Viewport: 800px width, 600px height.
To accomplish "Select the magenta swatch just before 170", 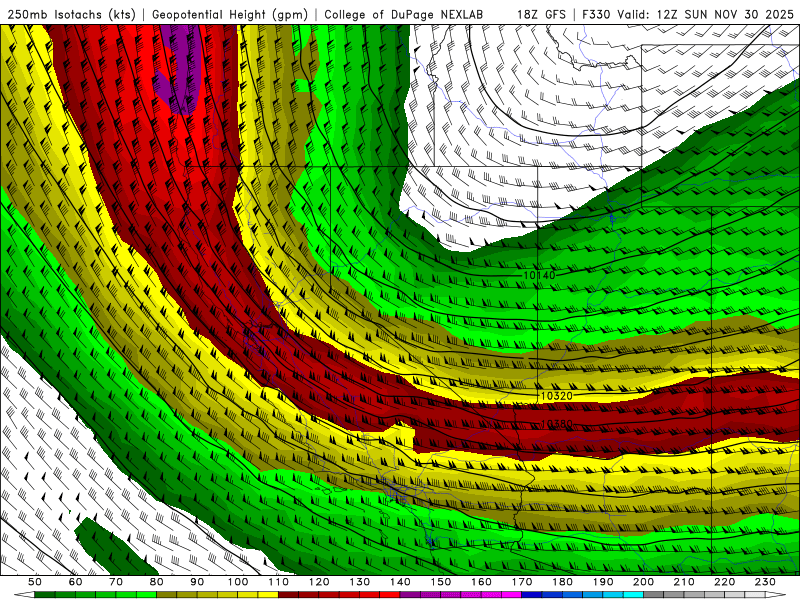I will pyautogui.click(x=511, y=595).
